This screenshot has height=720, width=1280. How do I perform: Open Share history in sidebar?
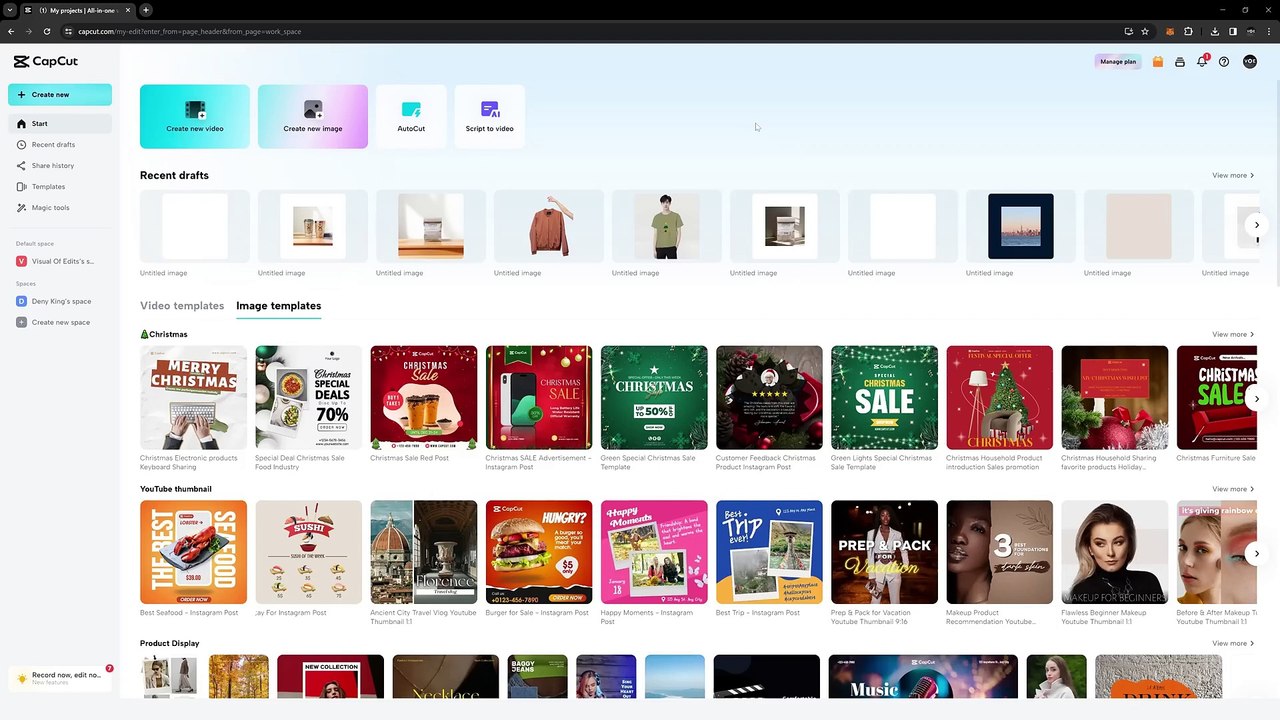(60, 165)
